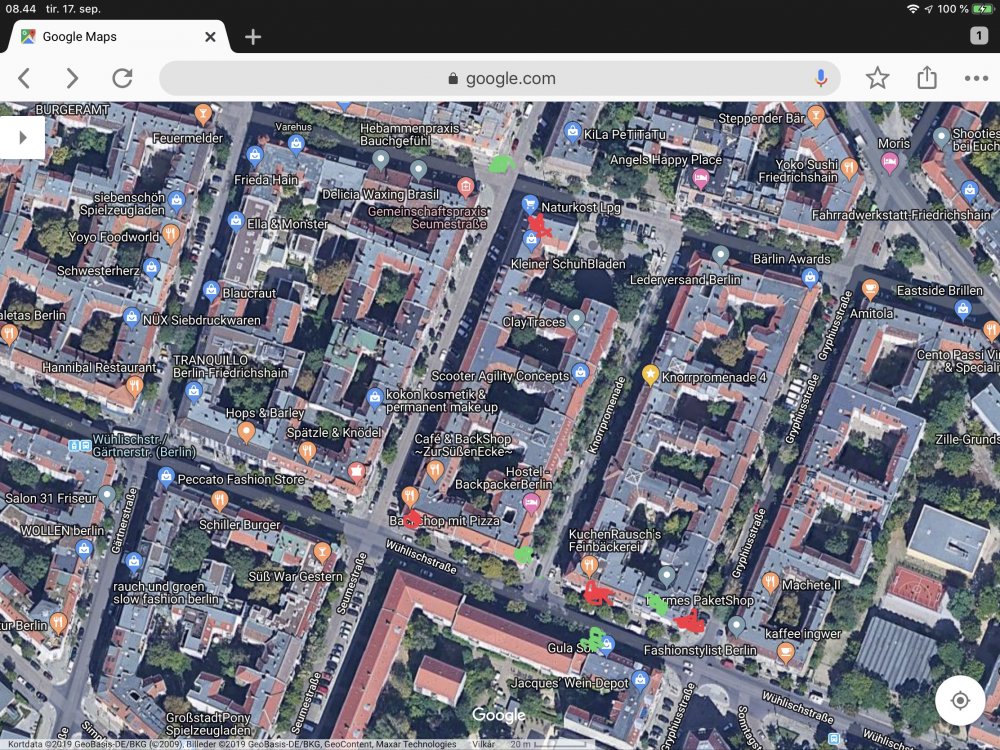Tap the browser forward arrow
Viewport: 1000px width, 750px height.
pos(72,78)
